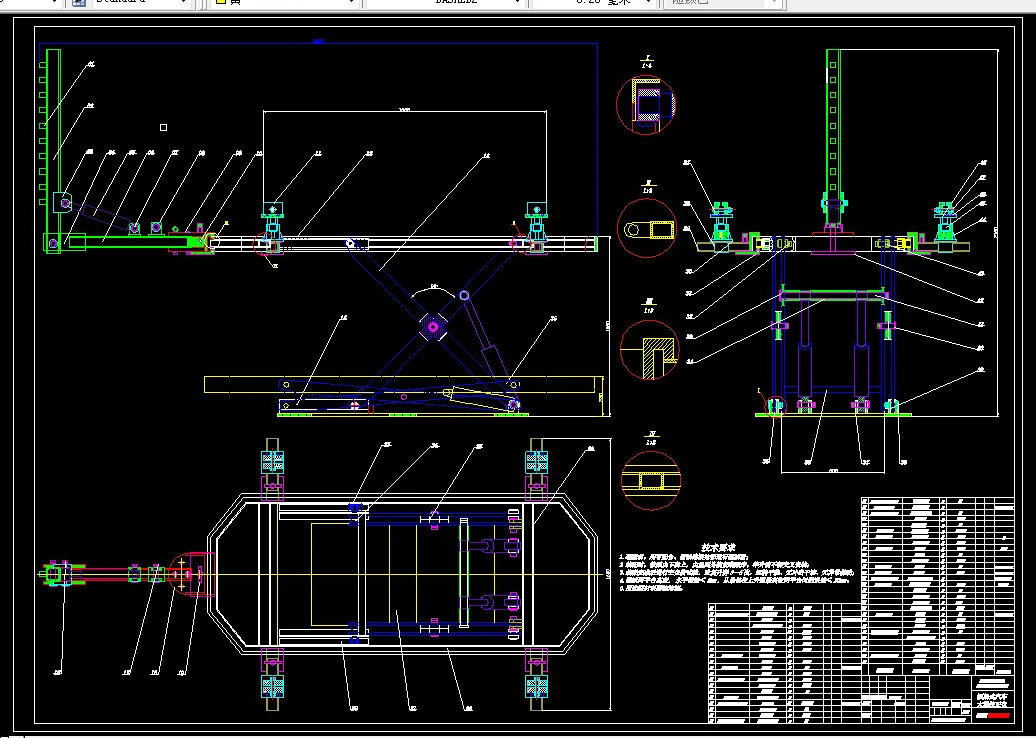The height and width of the screenshot is (738, 1036).
Task: Select the top detail circle with cyan section
Action: 646,104
